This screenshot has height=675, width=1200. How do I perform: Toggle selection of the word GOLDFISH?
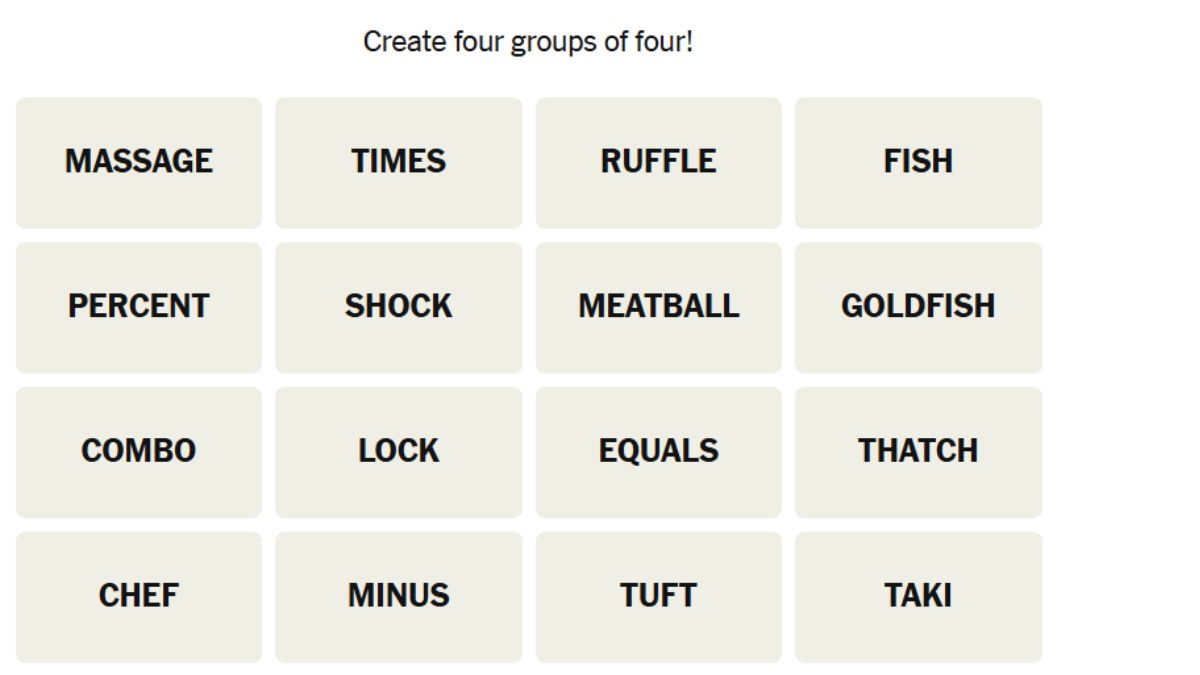pyautogui.click(x=918, y=307)
